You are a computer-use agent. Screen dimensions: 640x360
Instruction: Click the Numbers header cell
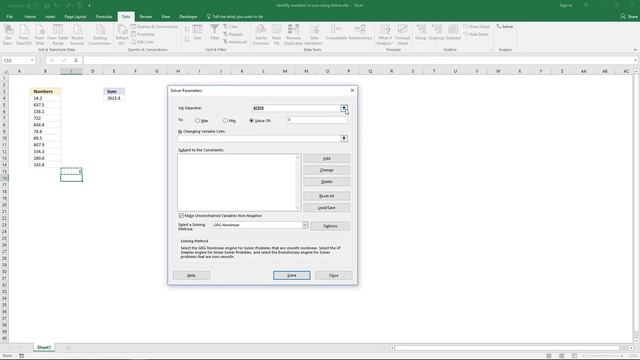pyautogui.click(x=45, y=91)
